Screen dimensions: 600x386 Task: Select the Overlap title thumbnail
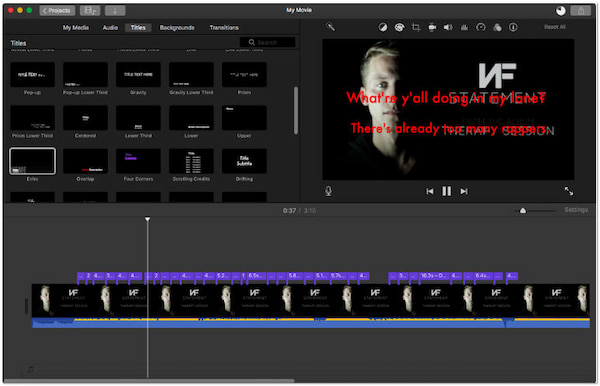85,161
